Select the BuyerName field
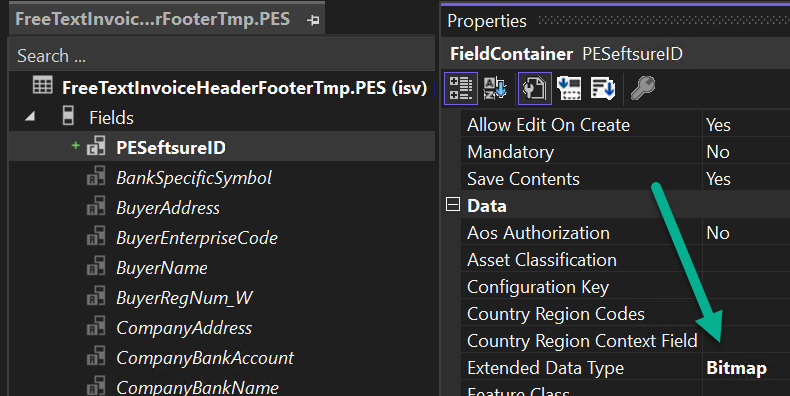Viewport: 790px width, 396px height. tap(162, 268)
